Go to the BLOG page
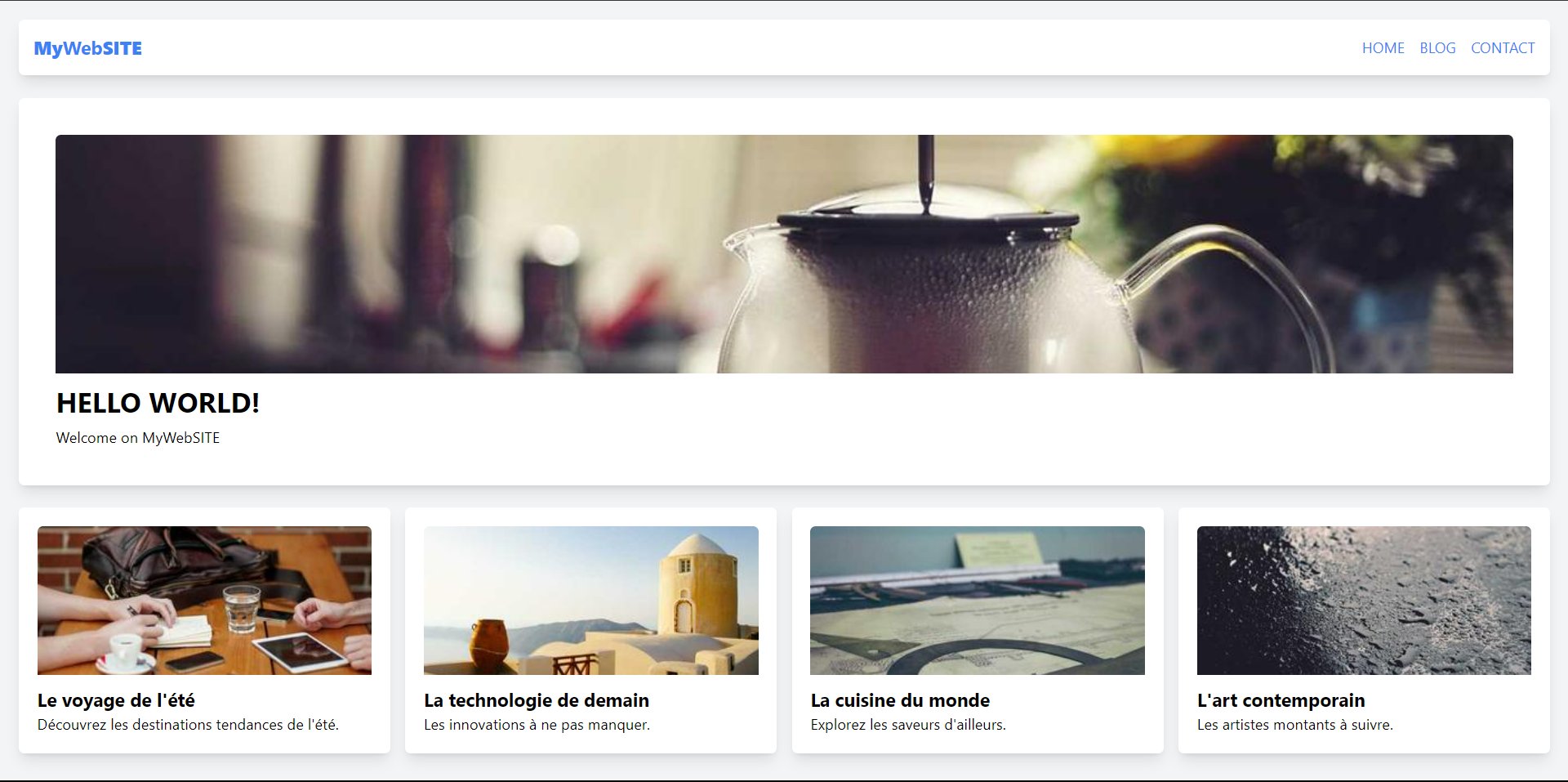The width and height of the screenshot is (1568, 782). click(x=1437, y=48)
